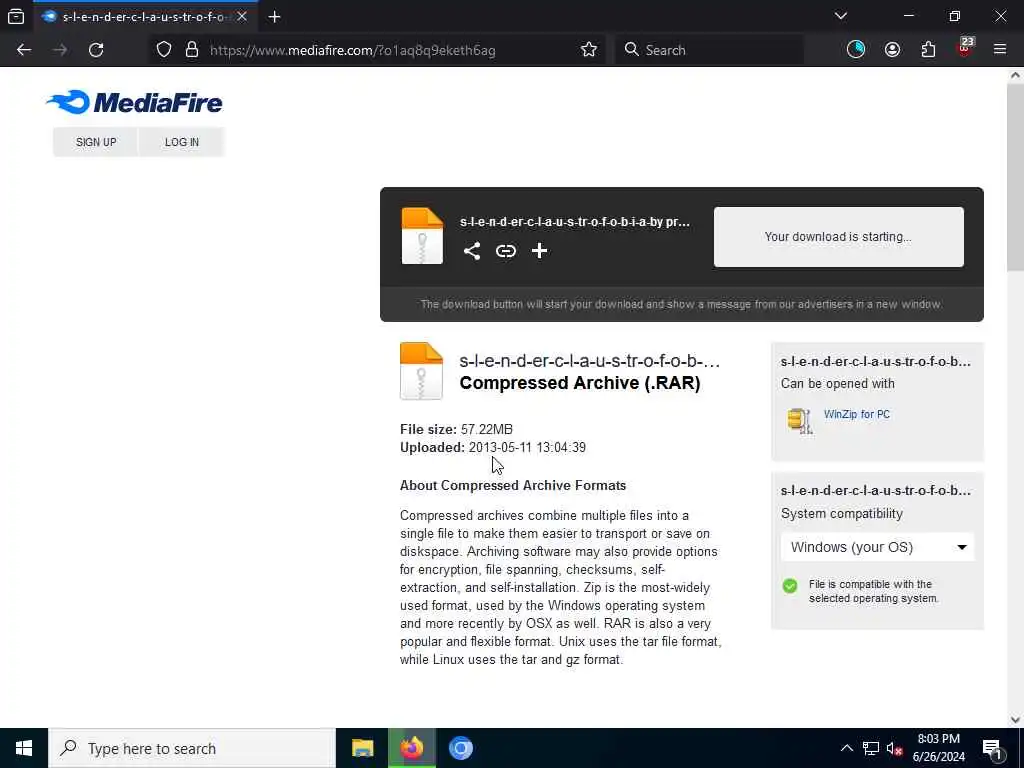Image resolution: width=1024 pixels, height=768 pixels.
Task: Reload the page with refresh icon
Action: [x=96, y=50]
